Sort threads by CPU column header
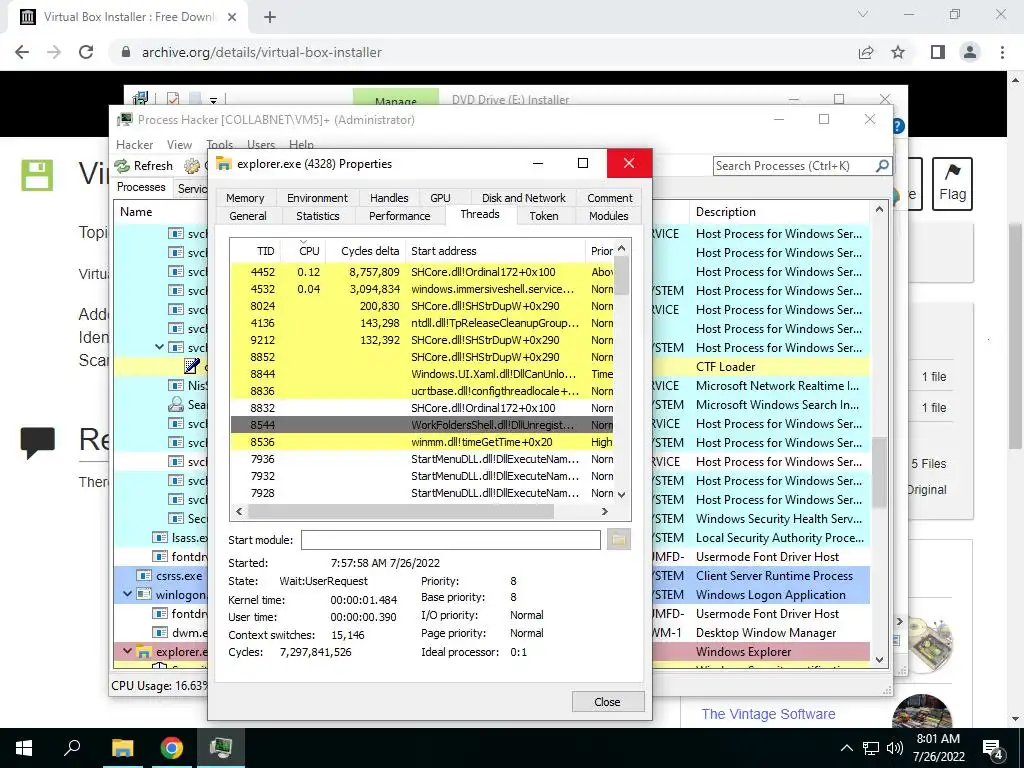The width and height of the screenshot is (1024, 768). tap(303, 251)
